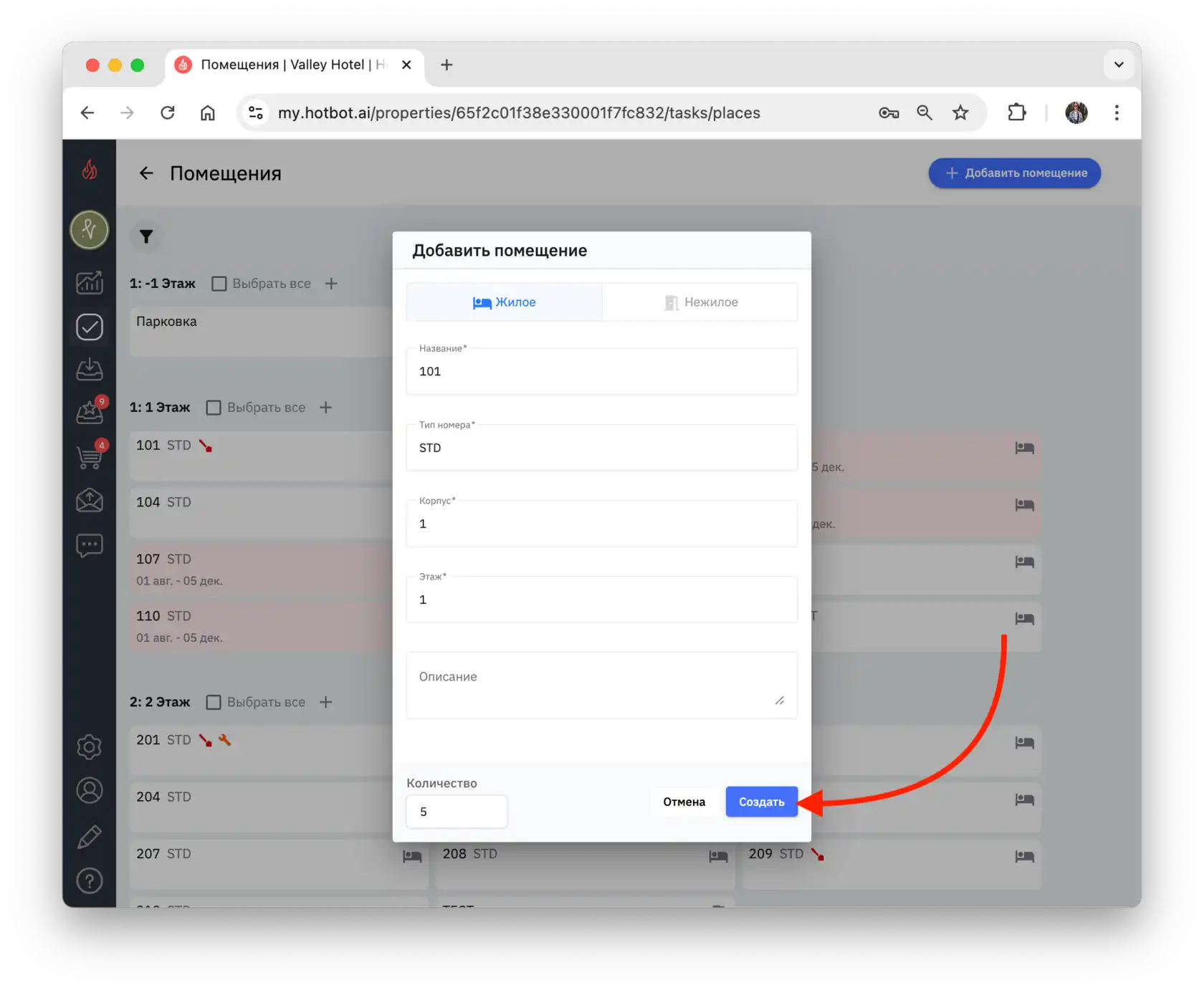
Task: Click the bed icon on room 208 card
Action: point(718,856)
